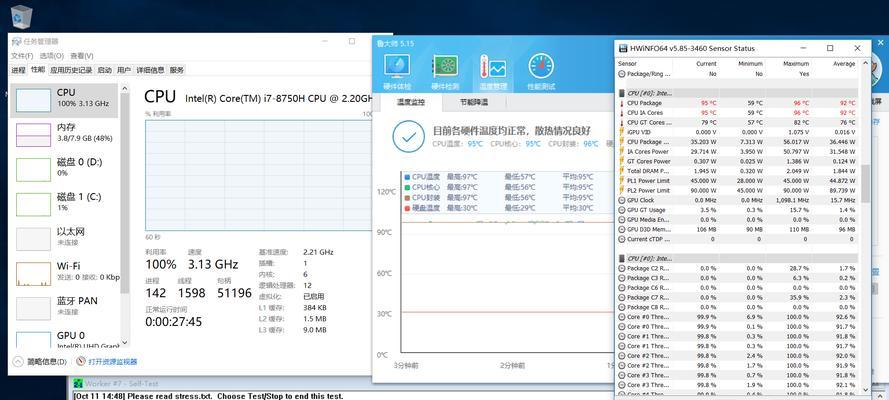Select 磁盘 1 (C:) performance item
Image resolution: width=889 pixels, height=400 pixels.
(65, 202)
